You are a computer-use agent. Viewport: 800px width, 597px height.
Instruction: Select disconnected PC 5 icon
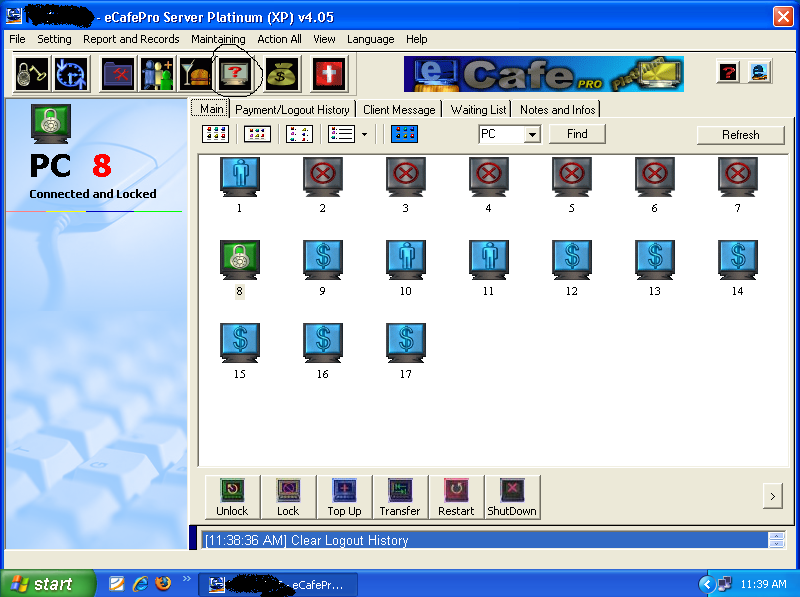(x=572, y=177)
